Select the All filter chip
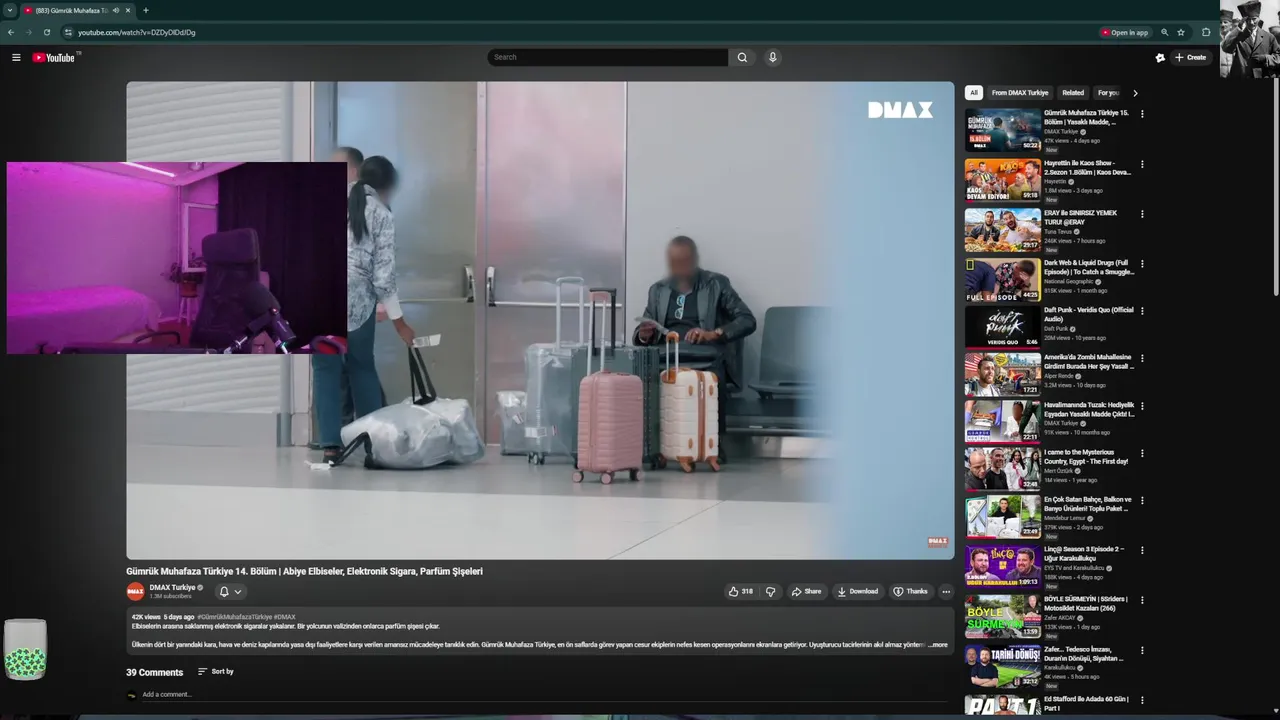This screenshot has width=1280, height=720. [973, 92]
